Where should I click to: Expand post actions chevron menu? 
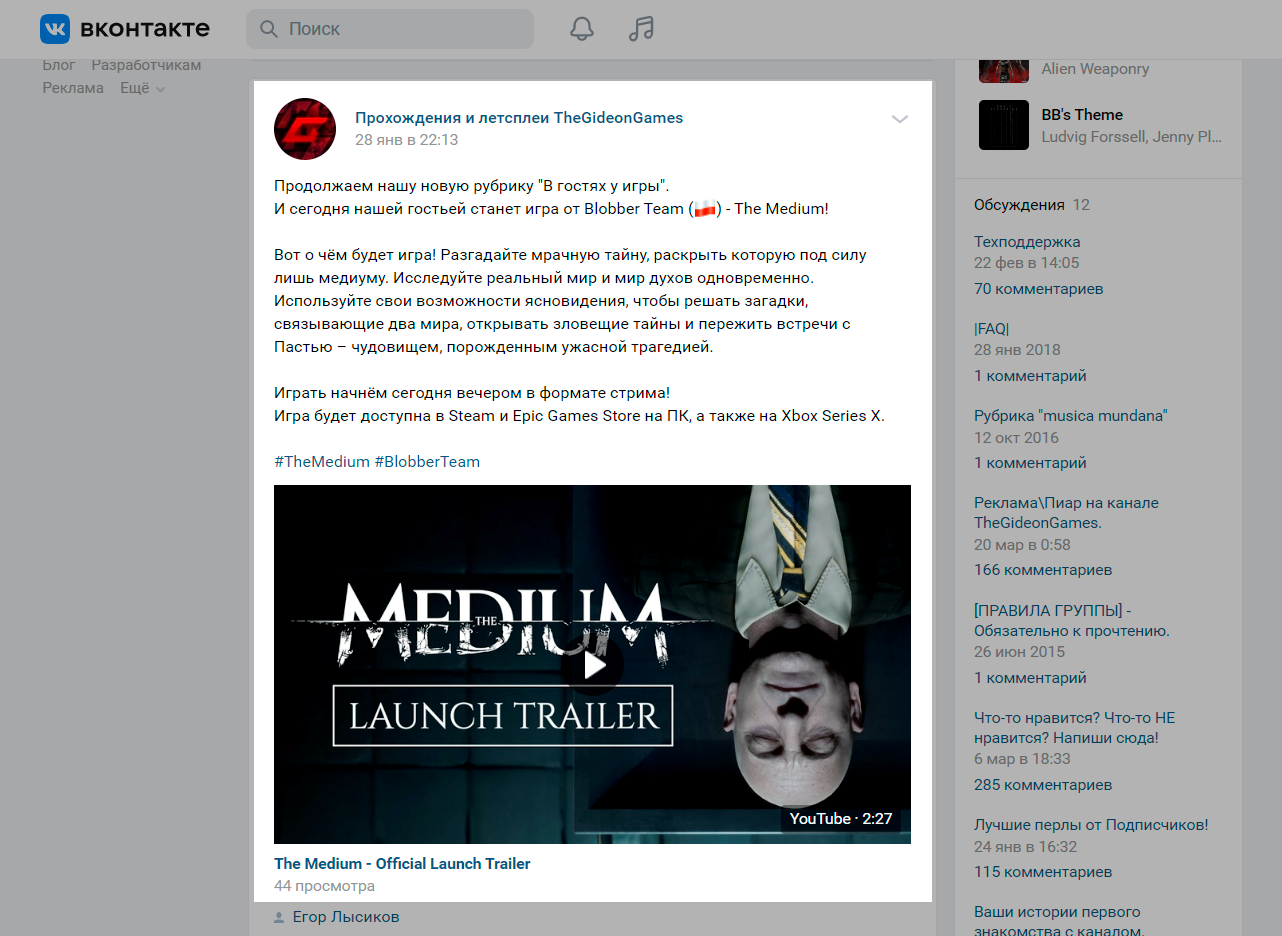click(x=900, y=119)
